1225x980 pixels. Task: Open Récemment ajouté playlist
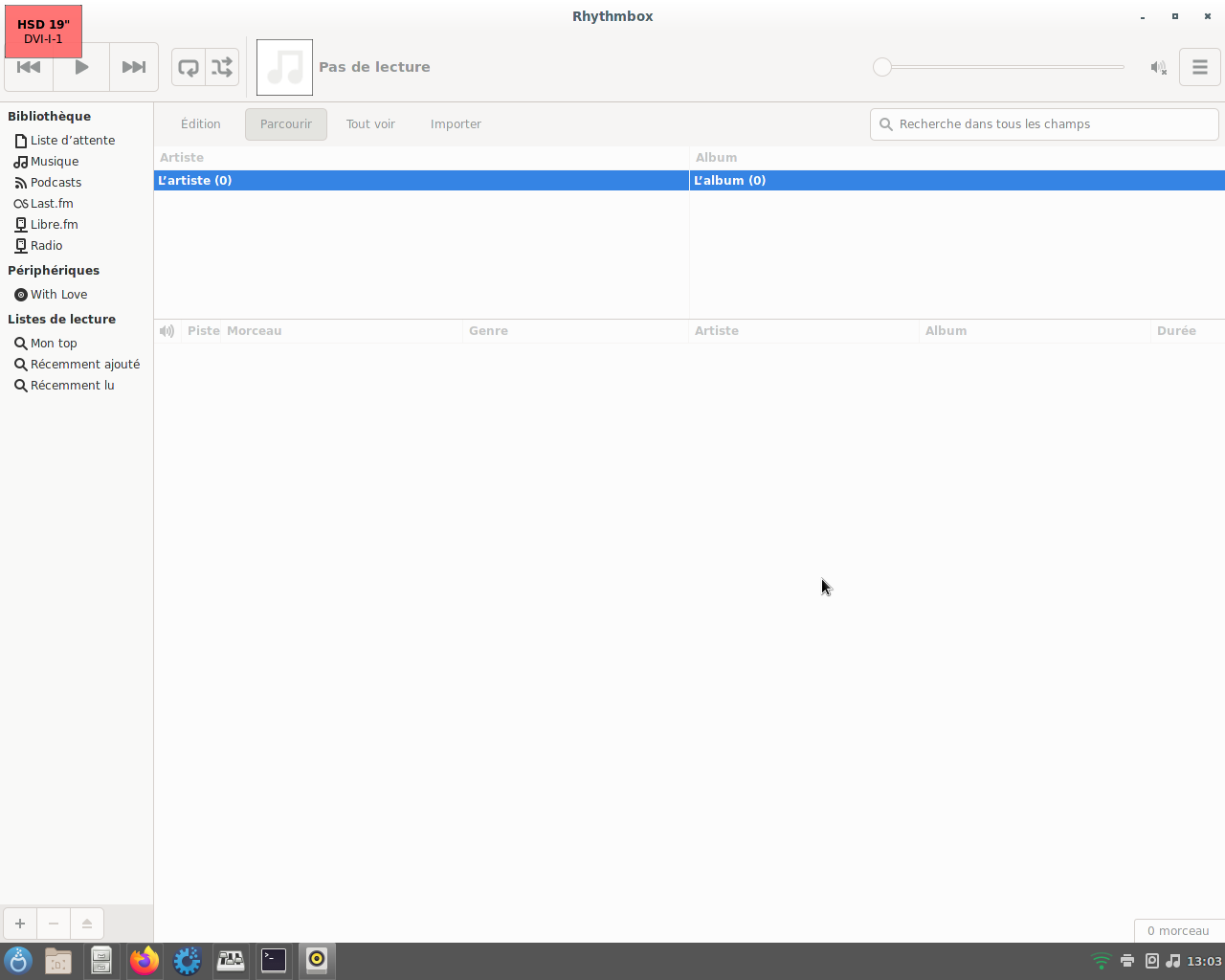click(77, 365)
